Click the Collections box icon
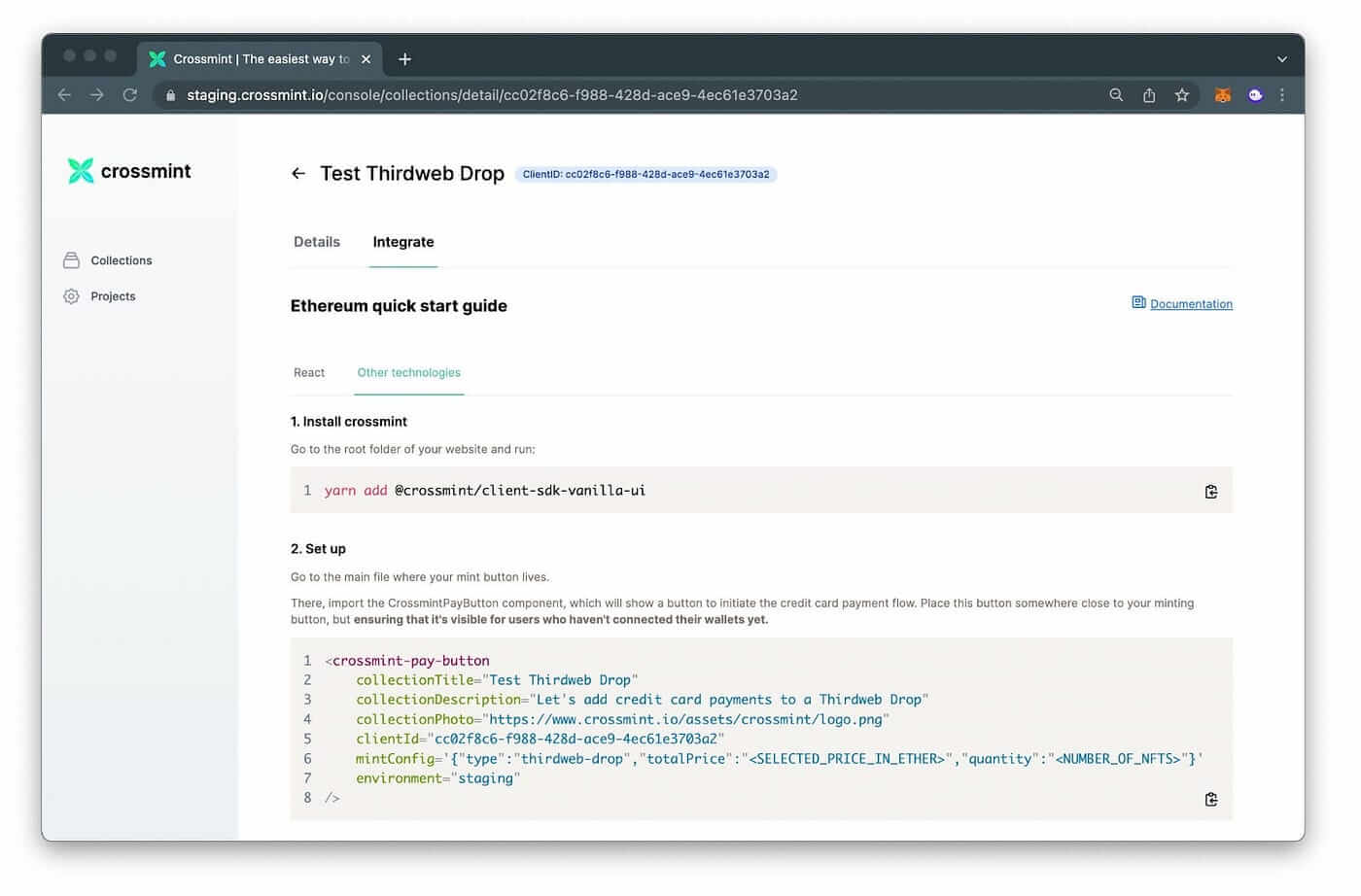Image resolution: width=1361 pixels, height=896 pixels. coord(71,260)
